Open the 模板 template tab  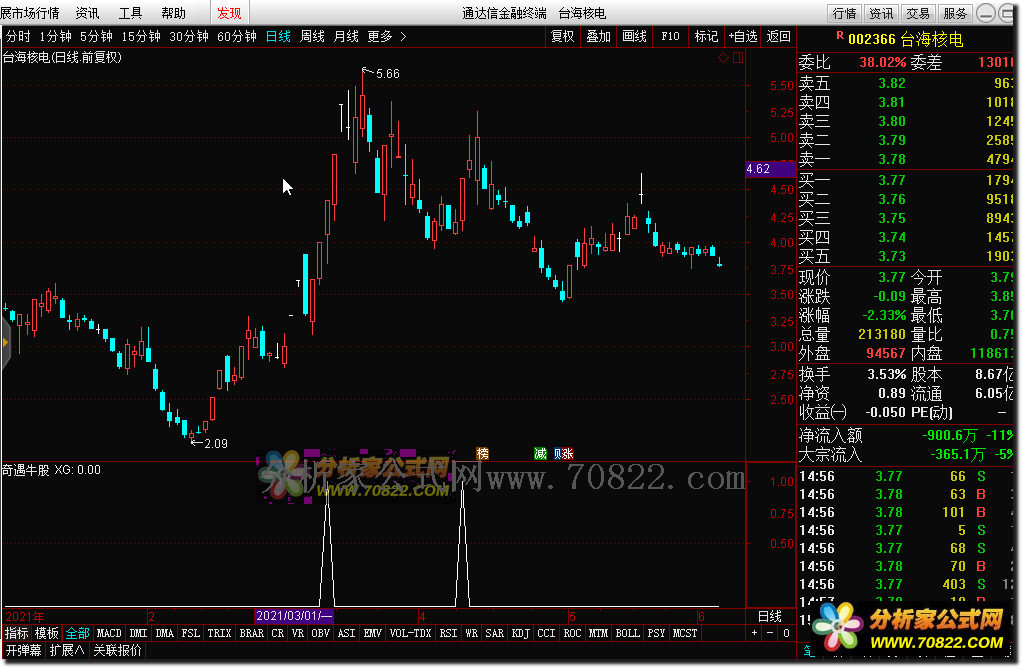point(47,633)
